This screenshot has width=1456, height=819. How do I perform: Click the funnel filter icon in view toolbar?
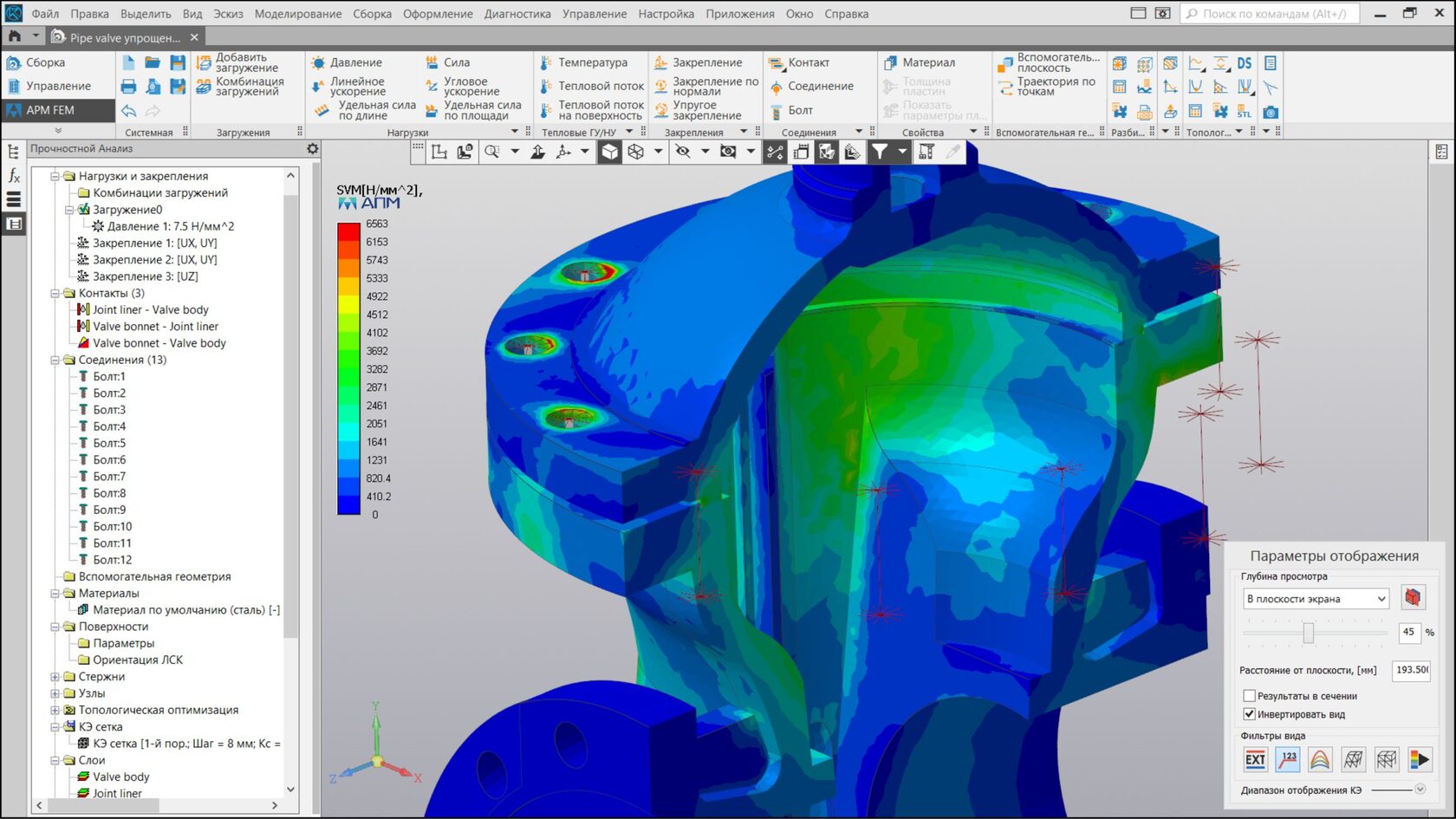click(x=880, y=152)
